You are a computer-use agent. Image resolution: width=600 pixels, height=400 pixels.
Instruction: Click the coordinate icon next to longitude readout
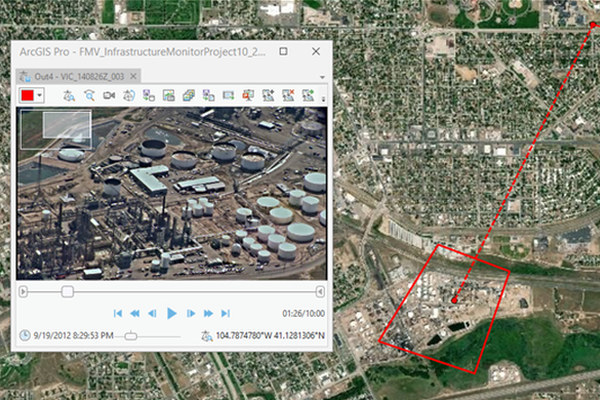coord(205,336)
